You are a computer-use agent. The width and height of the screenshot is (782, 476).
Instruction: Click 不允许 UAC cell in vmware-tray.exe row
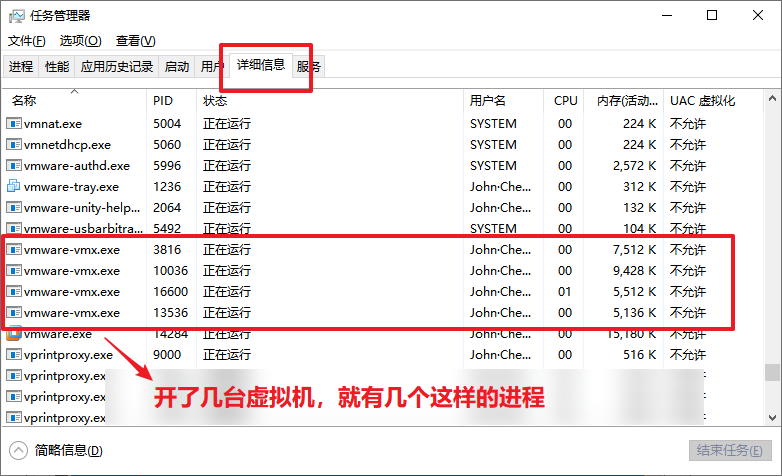tap(688, 187)
